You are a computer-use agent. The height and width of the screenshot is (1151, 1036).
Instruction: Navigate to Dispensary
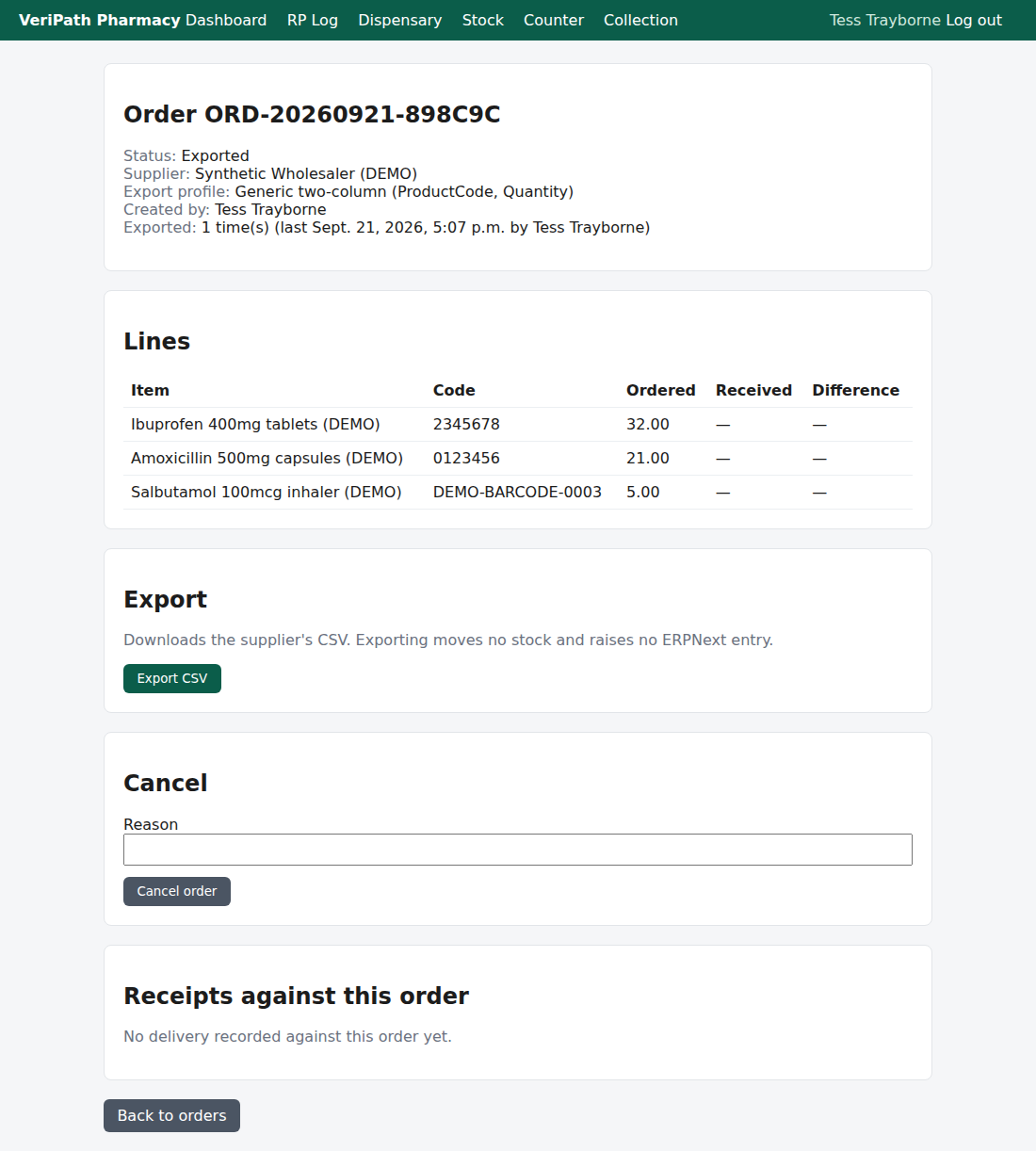point(399,20)
